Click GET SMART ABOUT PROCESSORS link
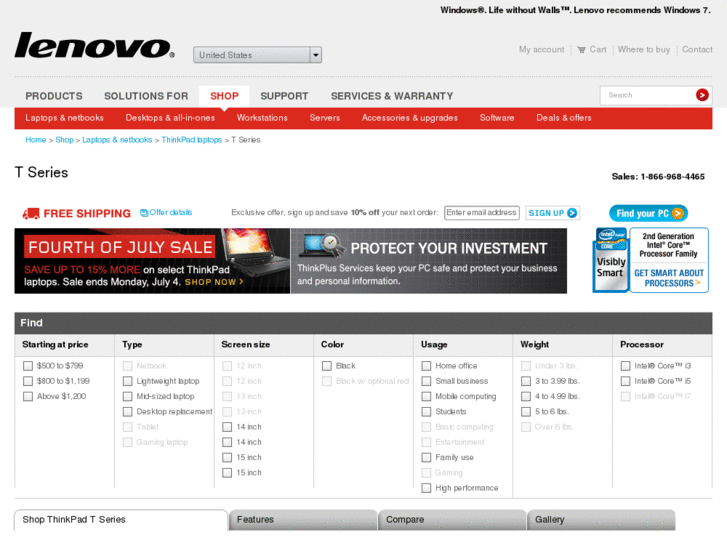The image size is (727, 545). pos(669,278)
